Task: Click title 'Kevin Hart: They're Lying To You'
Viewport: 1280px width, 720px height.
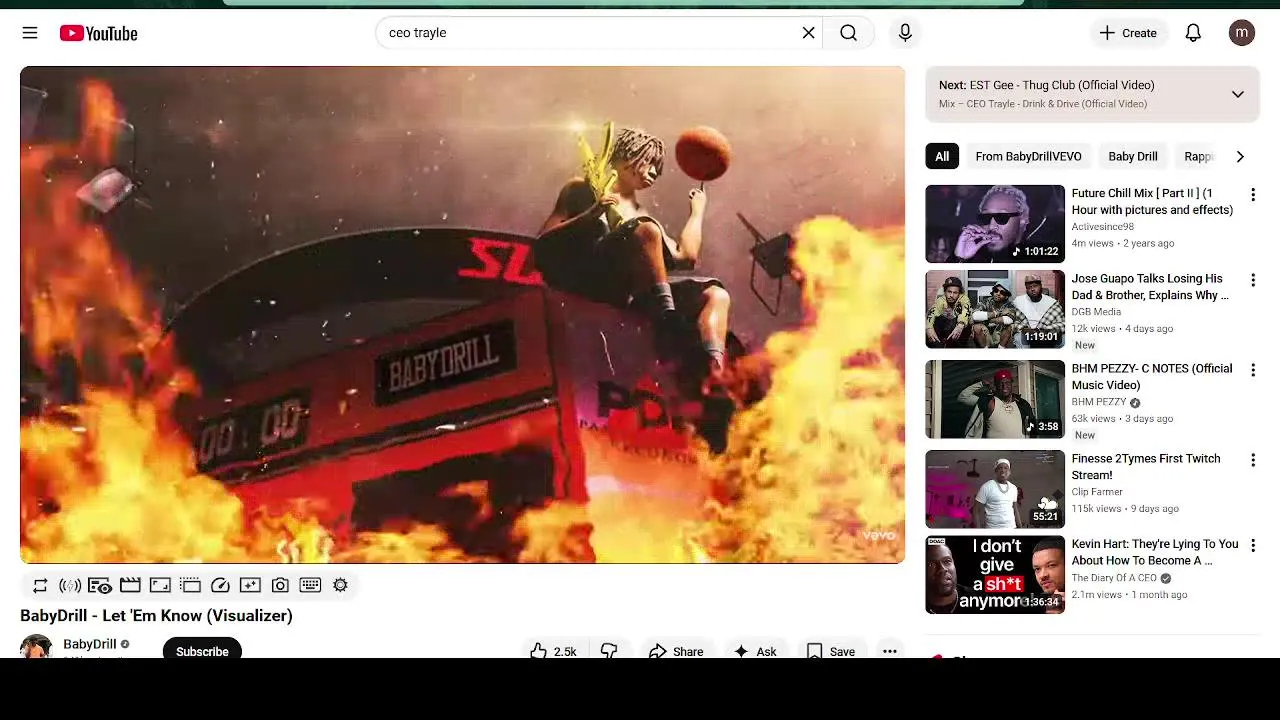Action: coord(1155,552)
